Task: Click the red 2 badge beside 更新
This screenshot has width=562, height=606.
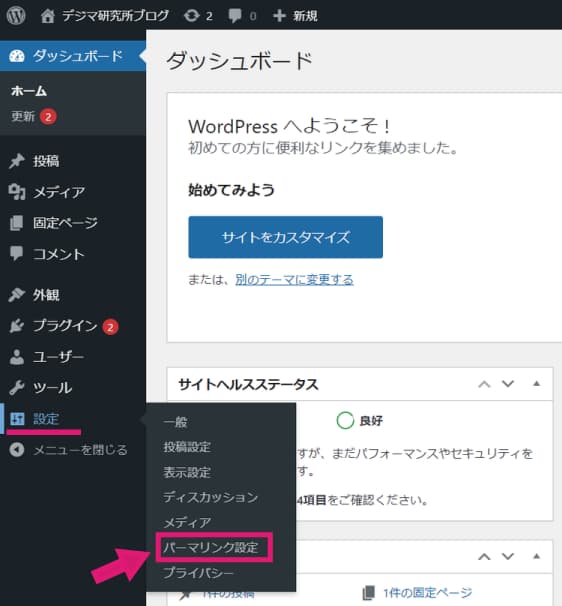Action: point(48,117)
